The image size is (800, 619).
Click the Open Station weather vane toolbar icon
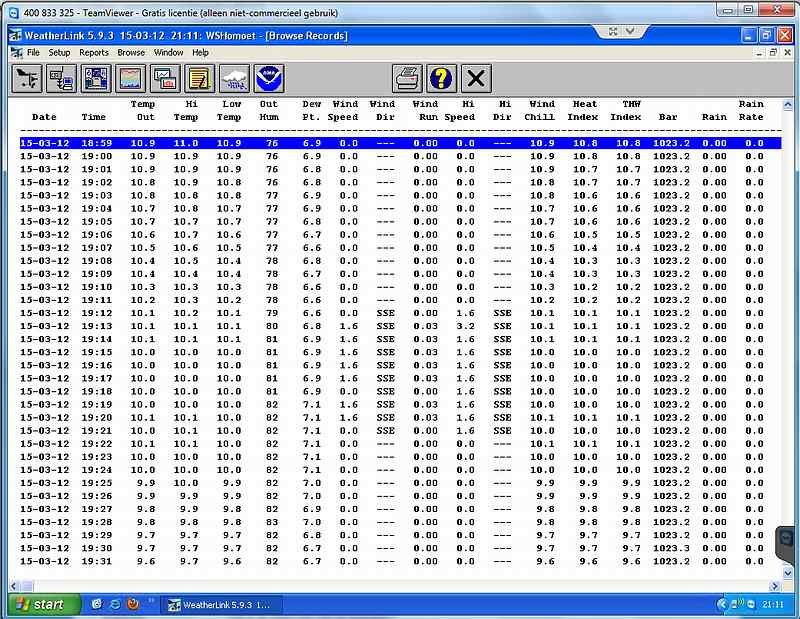[27, 79]
